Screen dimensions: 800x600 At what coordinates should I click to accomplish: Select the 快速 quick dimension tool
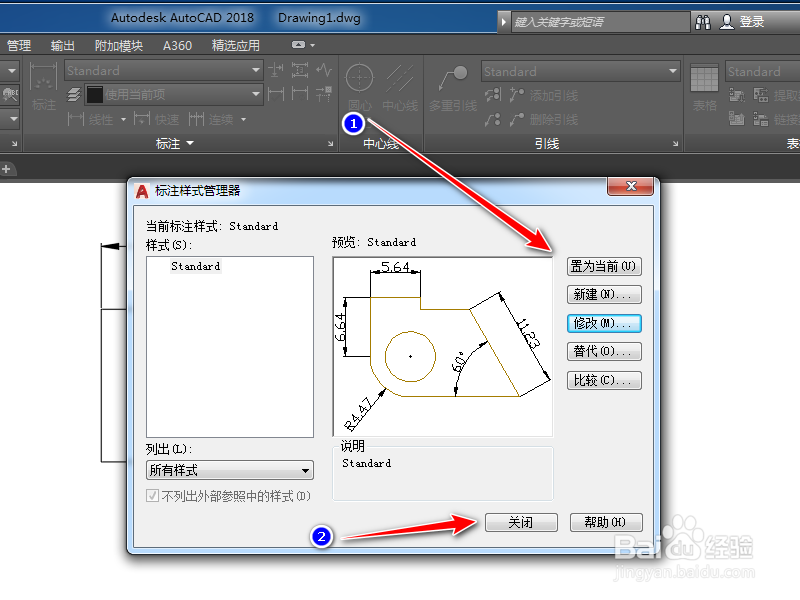[156, 119]
